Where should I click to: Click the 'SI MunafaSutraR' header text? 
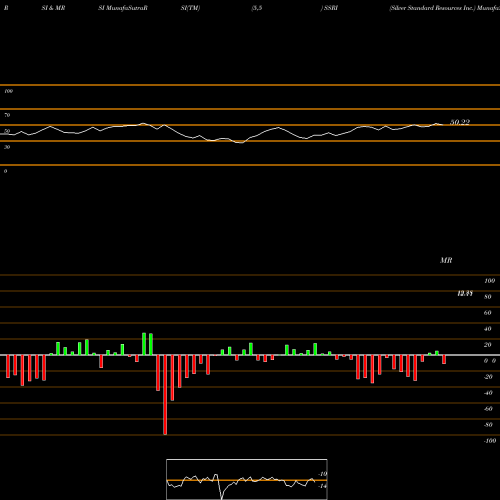pos(123,8)
